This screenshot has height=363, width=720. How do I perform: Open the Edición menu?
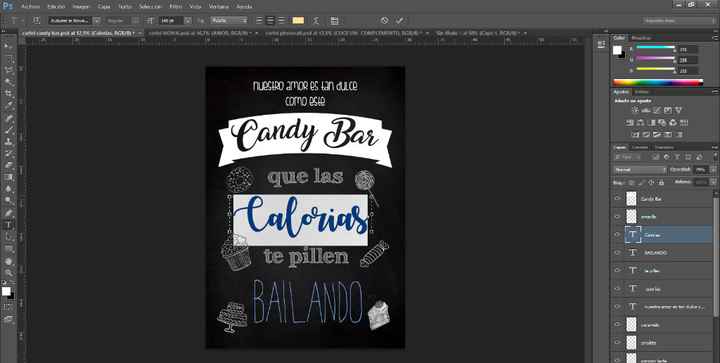pyautogui.click(x=56, y=6)
